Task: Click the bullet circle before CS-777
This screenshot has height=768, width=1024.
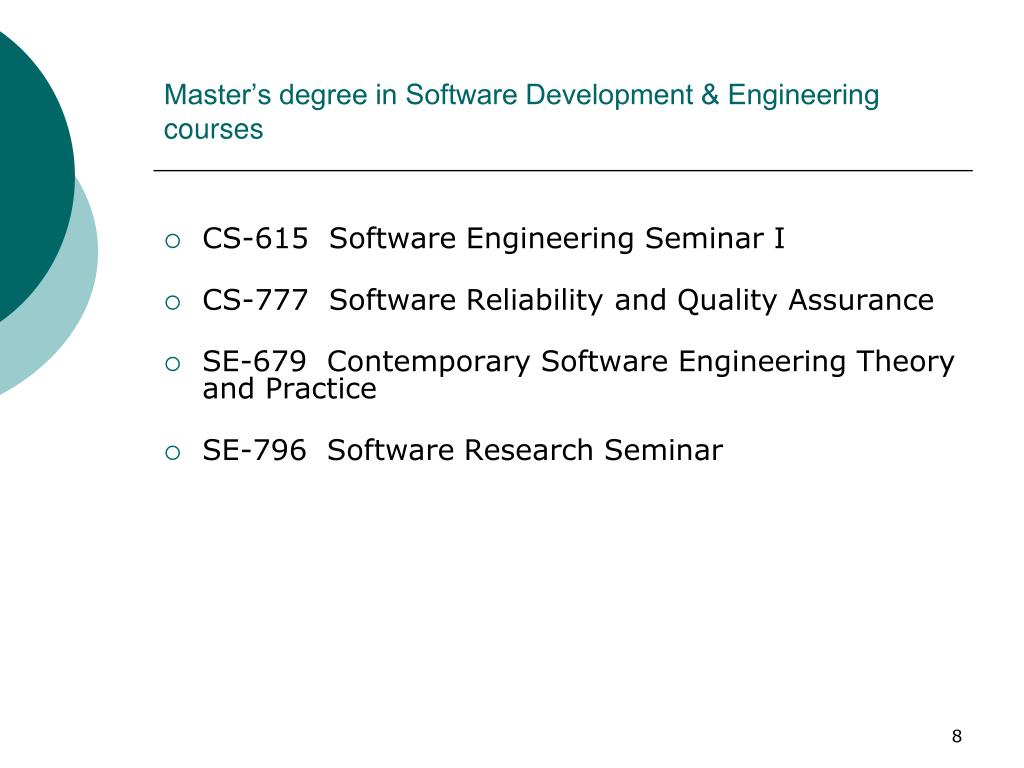Action: (172, 302)
